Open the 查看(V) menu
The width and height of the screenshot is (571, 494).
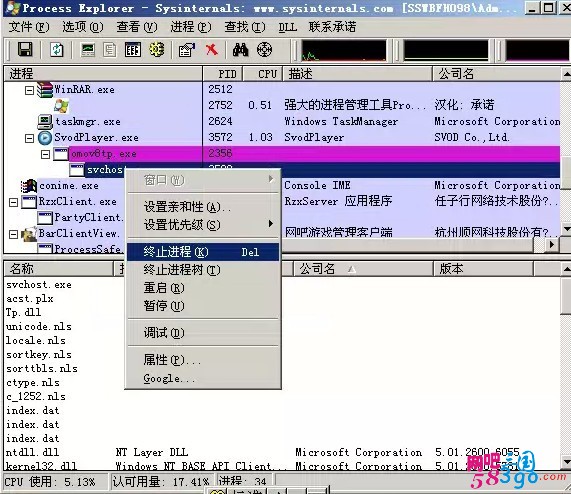coord(137,27)
